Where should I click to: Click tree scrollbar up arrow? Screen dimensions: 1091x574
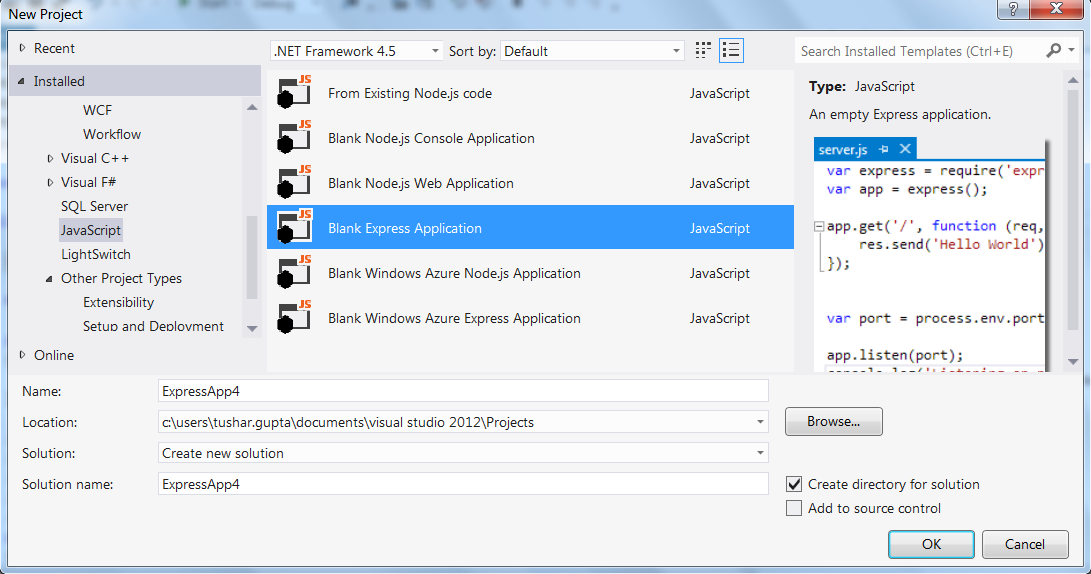click(252, 107)
